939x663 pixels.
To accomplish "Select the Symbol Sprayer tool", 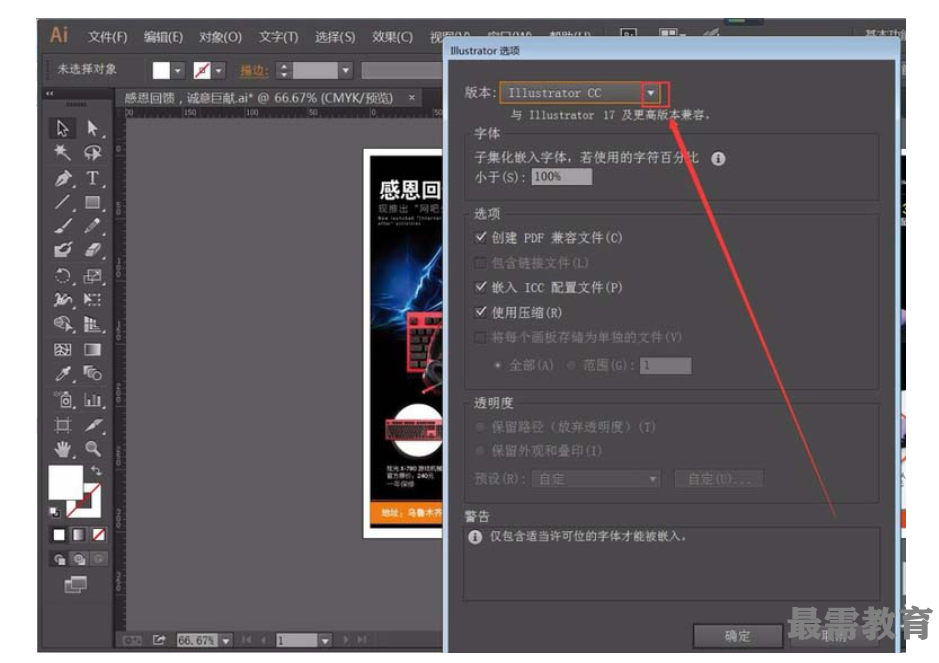I will (x=62, y=399).
